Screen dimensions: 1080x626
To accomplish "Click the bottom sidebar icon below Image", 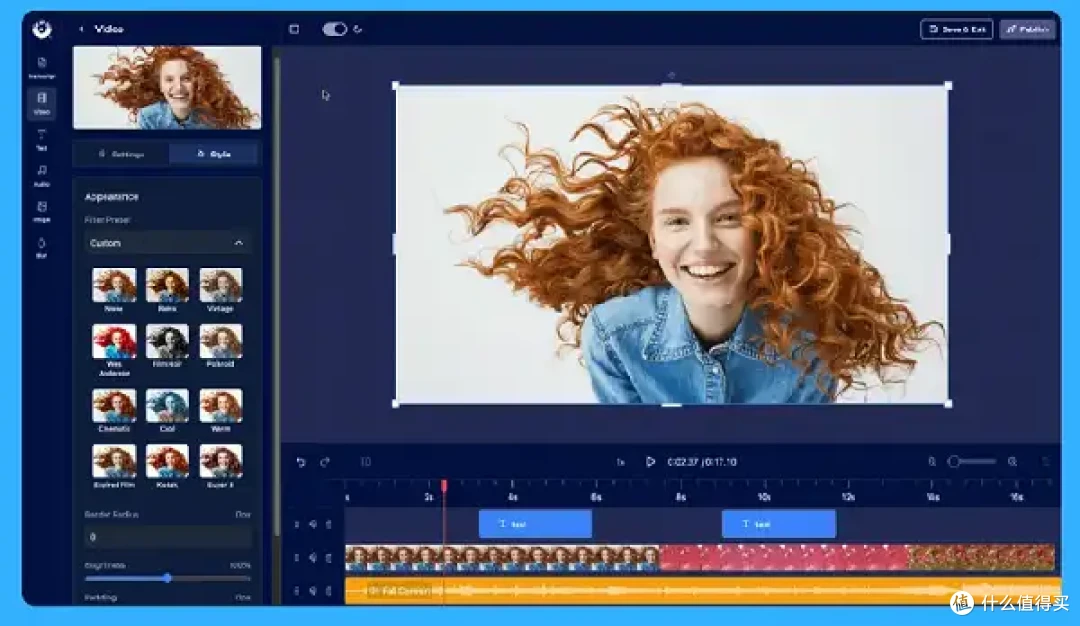I will 41,247.
